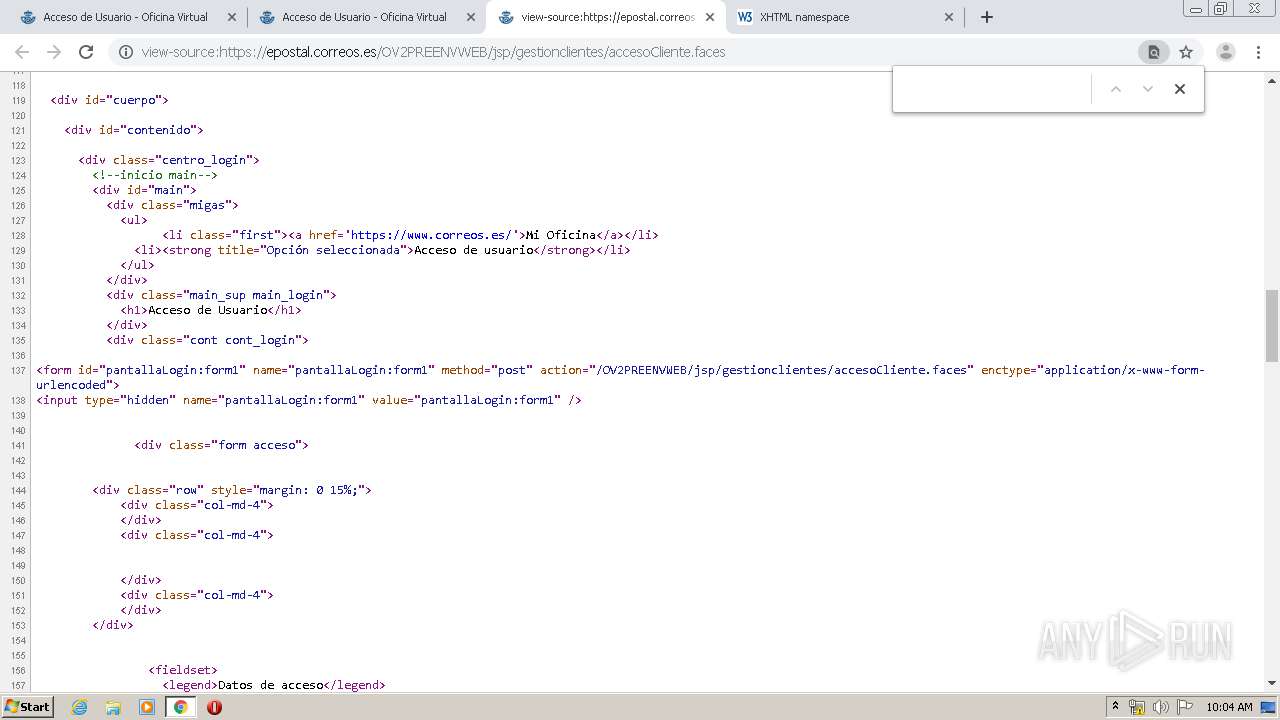The height and width of the screenshot is (720, 1280).
Task: Open the media player taskbar icon
Action: click(x=147, y=707)
